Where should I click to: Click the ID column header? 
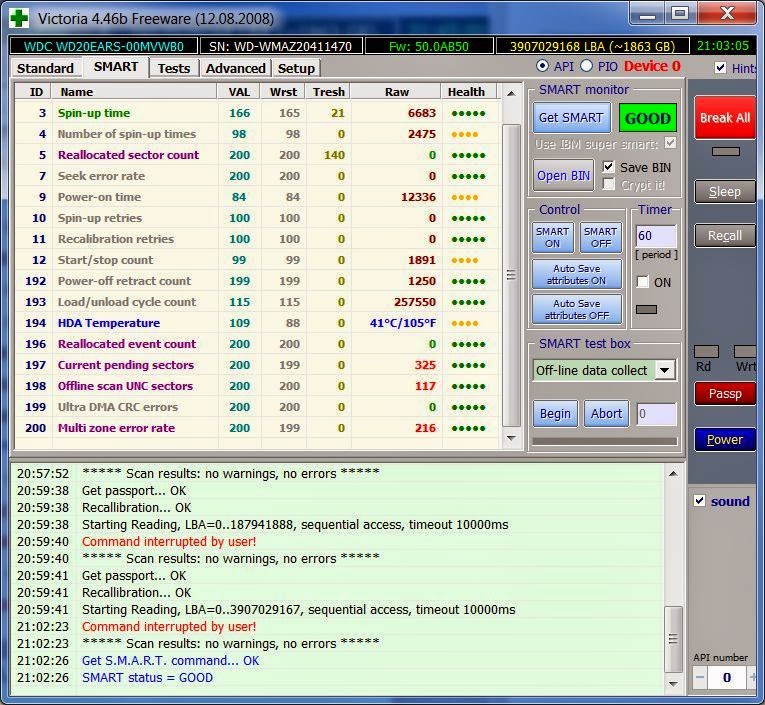(35, 92)
